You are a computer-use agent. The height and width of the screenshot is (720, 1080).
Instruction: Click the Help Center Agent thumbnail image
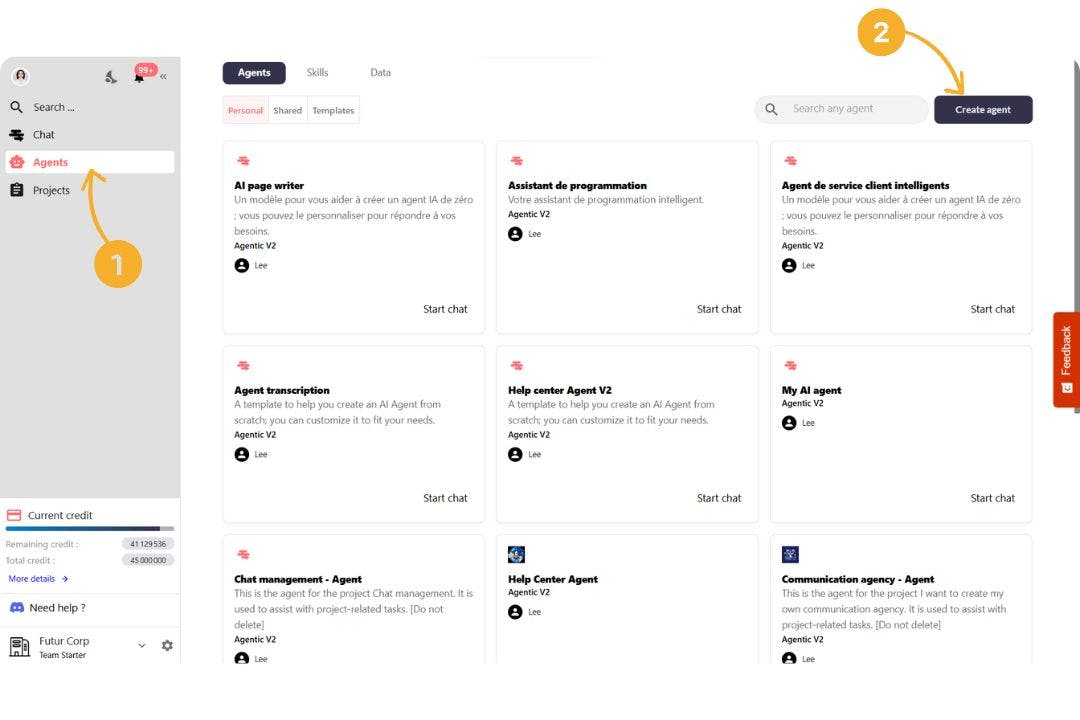[516, 555]
